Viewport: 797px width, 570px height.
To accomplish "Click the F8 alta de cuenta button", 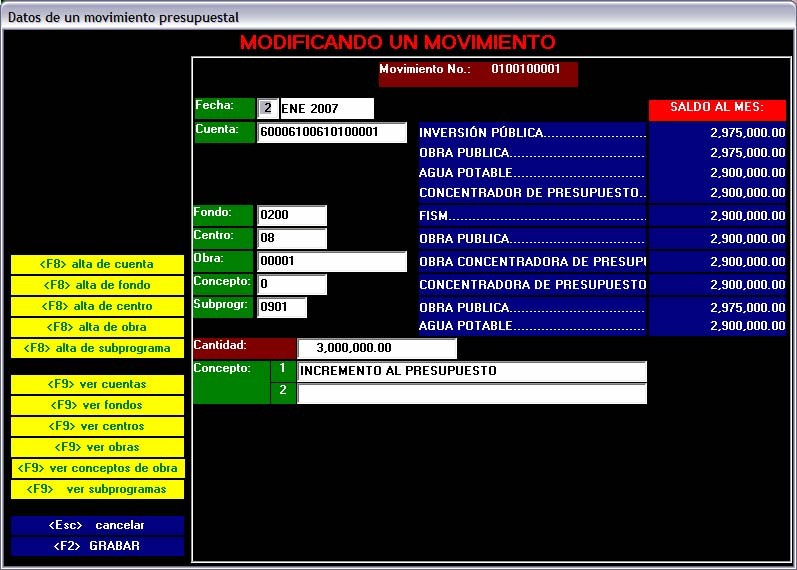I will [97, 264].
